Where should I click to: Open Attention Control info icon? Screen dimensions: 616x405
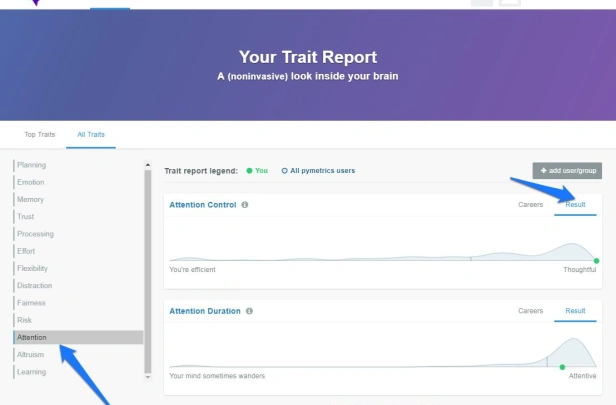click(245, 205)
